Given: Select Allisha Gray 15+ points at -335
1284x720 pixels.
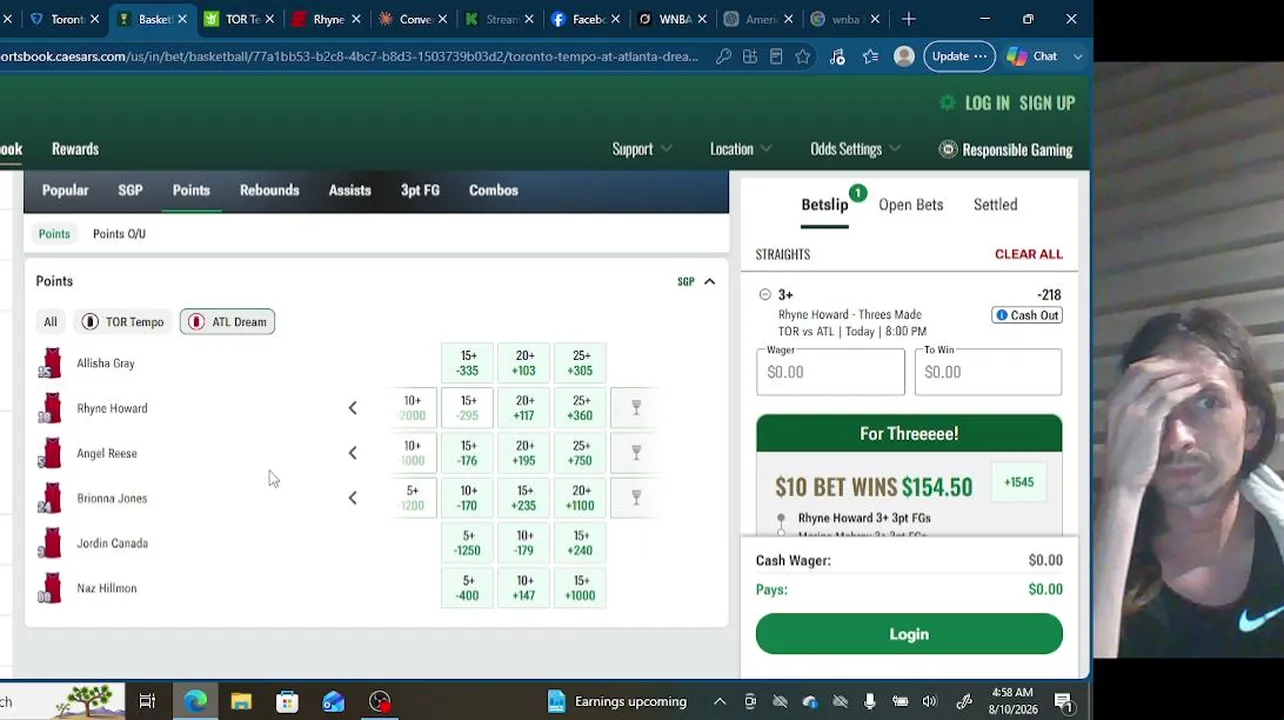Looking at the screenshot, I should tap(468, 363).
